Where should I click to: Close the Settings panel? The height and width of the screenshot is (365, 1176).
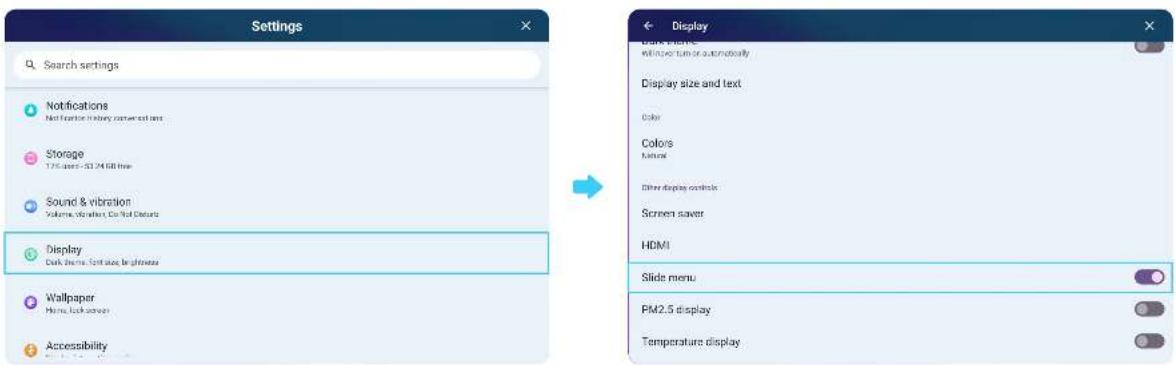click(x=526, y=26)
